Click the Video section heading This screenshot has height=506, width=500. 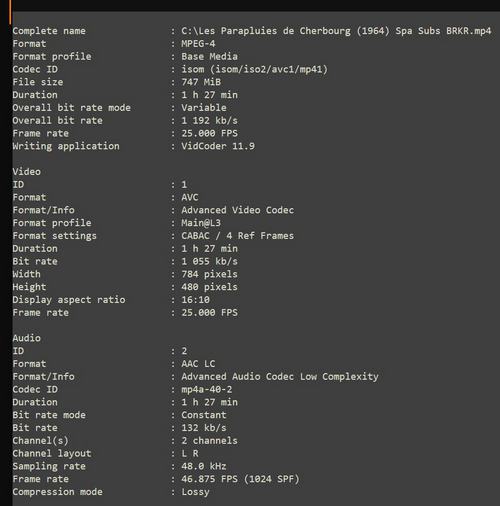27,172
